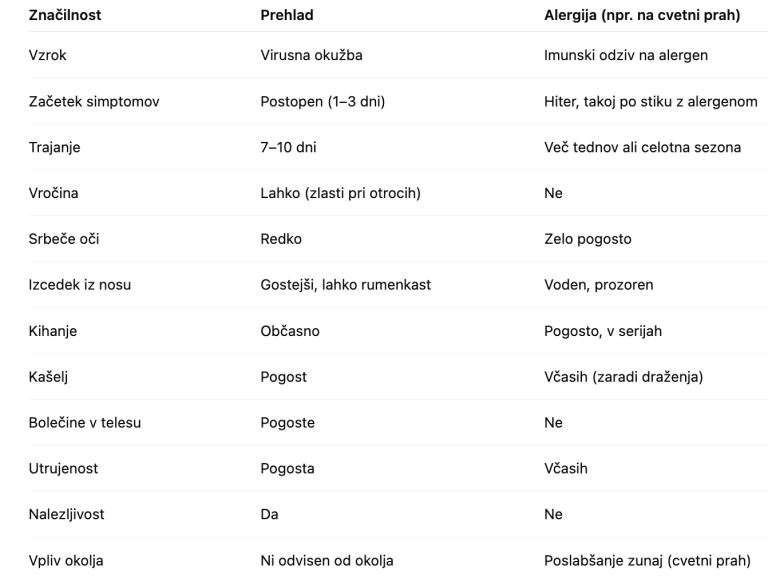Select the Vzrok row label
Image resolution: width=768 pixels, height=581 pixels.
pos(48,56)
